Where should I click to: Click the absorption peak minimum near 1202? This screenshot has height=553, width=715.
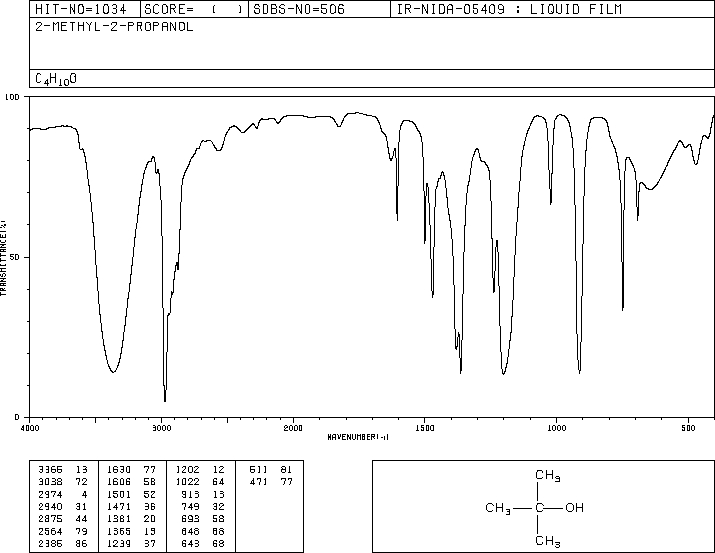pyautogui.click(x=503, y=373)
